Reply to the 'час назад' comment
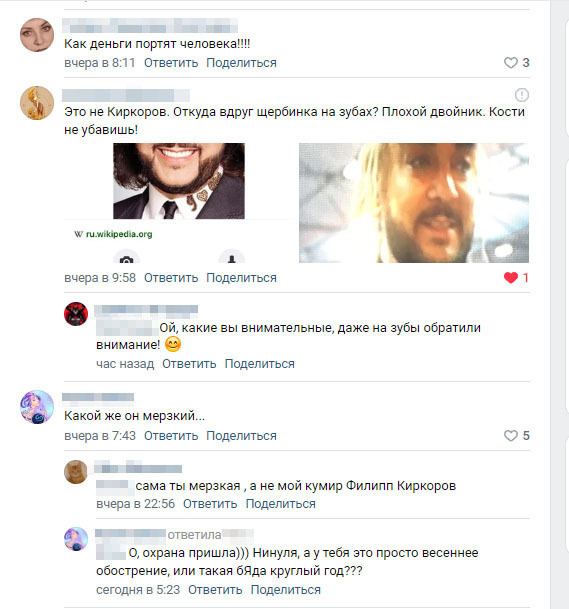 [x=189, y=364]
